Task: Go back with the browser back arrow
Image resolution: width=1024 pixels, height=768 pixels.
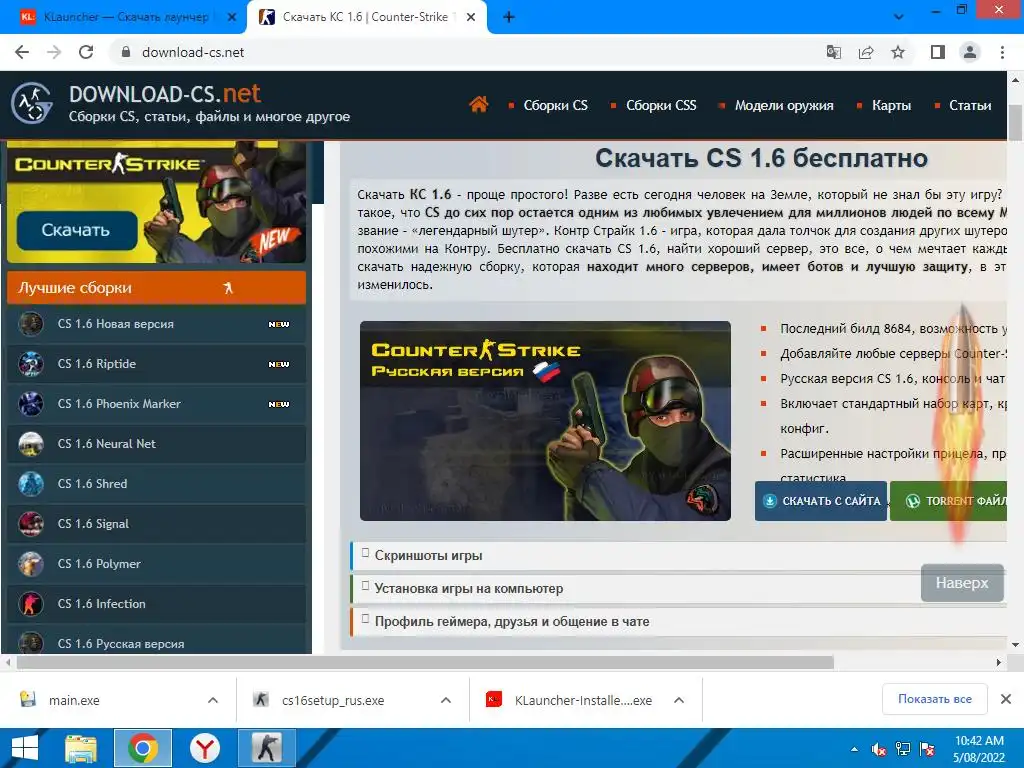Action: tap(22, 52)
